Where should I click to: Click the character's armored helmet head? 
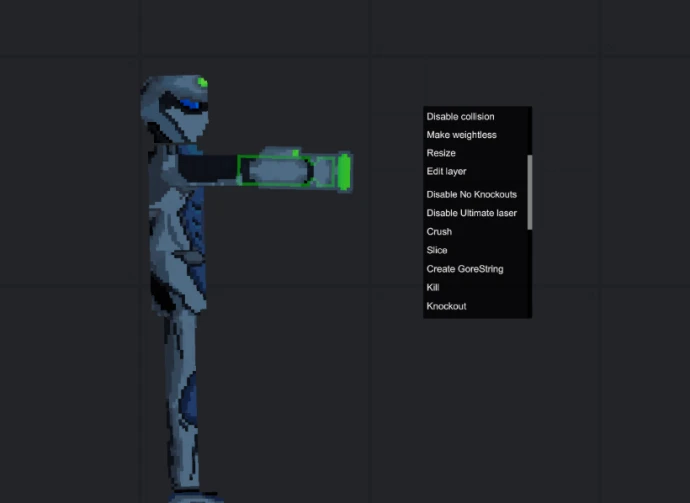click(176, 108)
